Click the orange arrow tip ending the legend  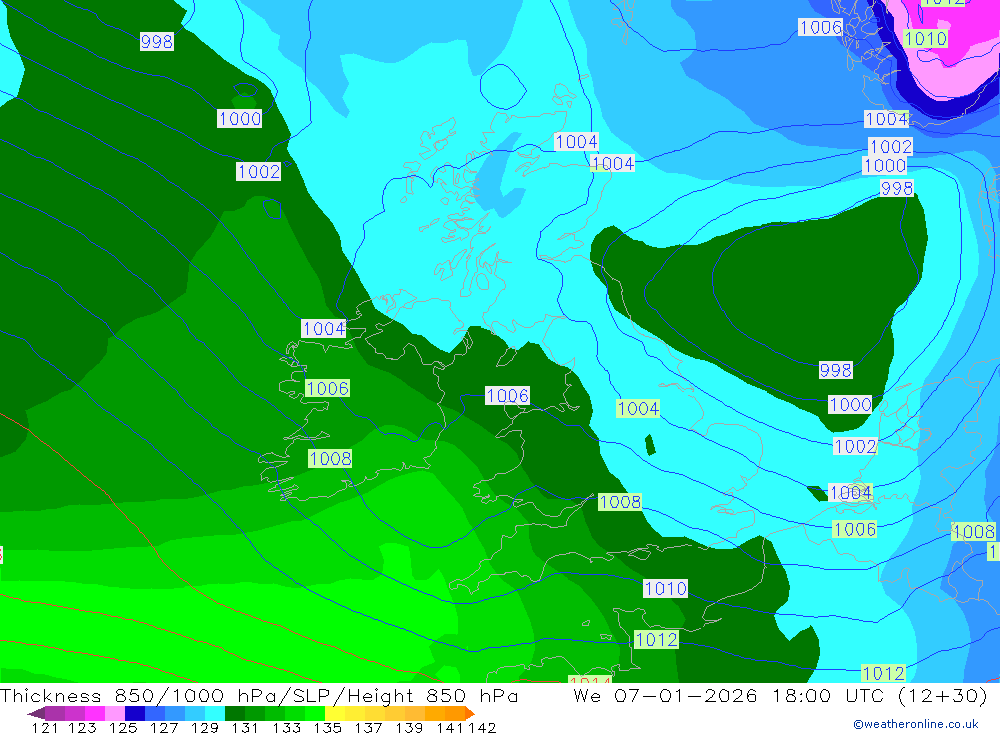pyautogui.click(x=469, y=713)
